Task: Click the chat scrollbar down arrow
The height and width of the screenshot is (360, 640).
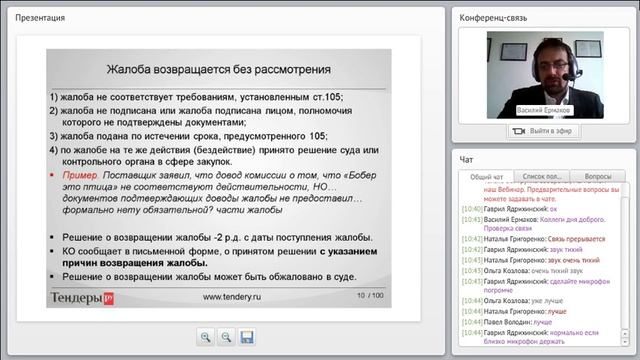Action: click(625, 342)
